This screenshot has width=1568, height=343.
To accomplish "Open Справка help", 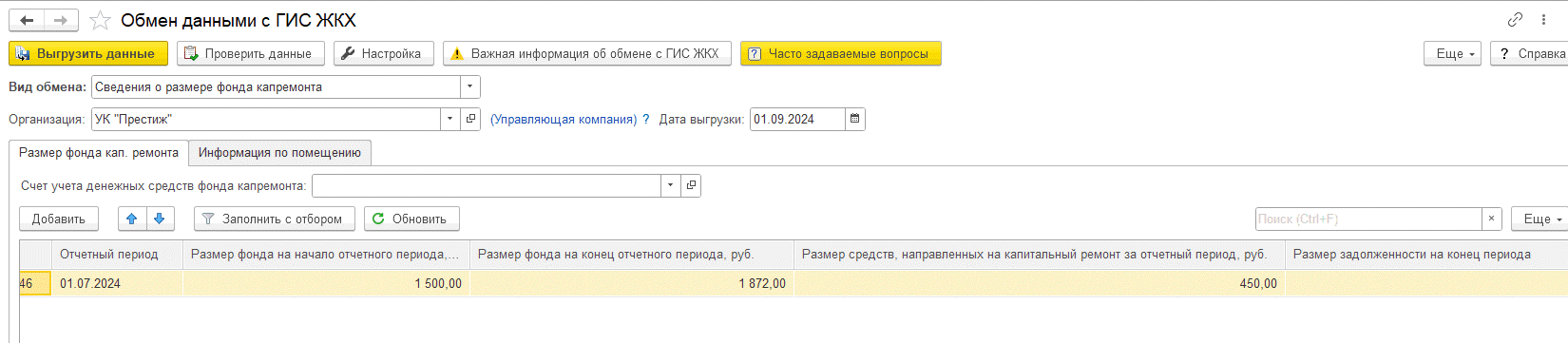I will point(1530,53).
